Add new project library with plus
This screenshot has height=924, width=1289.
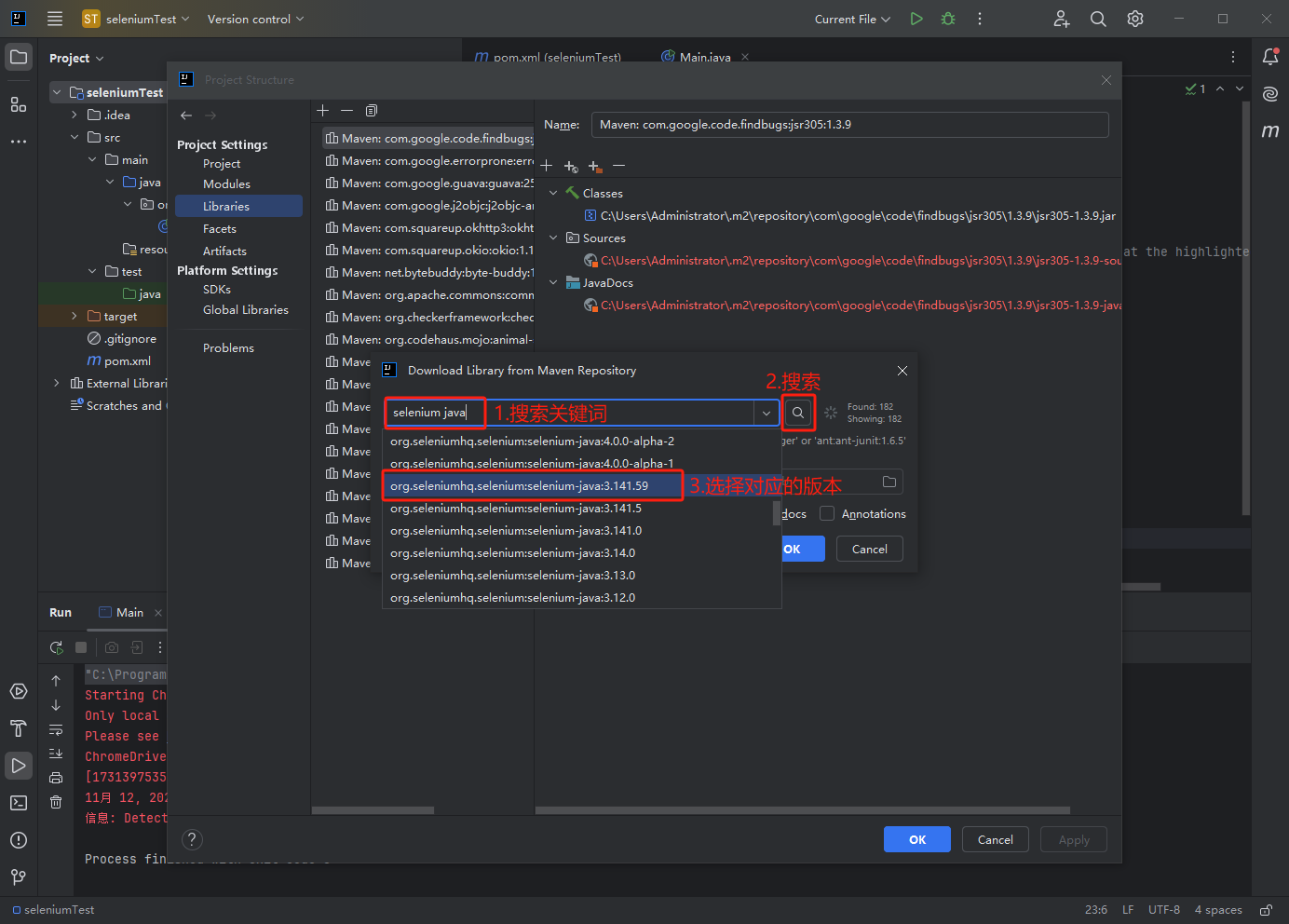click(x=323, y=111)
